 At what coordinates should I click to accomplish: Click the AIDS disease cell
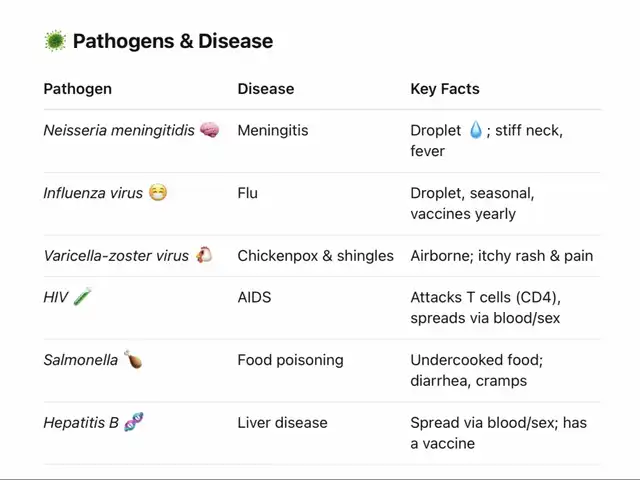(254, 298)
